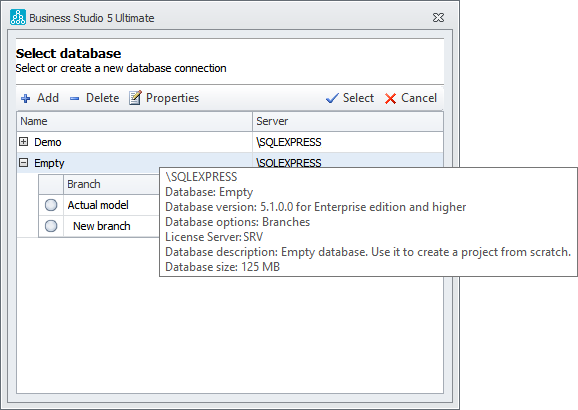Click the red X Cancel icon
Viewport: 578px width, 410px height.
click(390, 98)
